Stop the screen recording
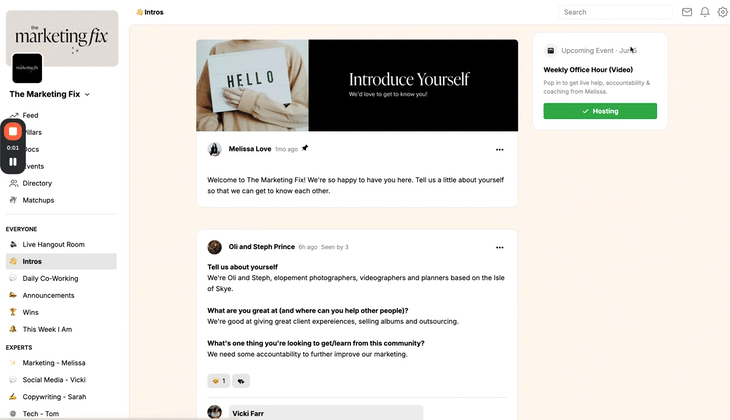Screen dimensions: 730x420 click(13, 132)
